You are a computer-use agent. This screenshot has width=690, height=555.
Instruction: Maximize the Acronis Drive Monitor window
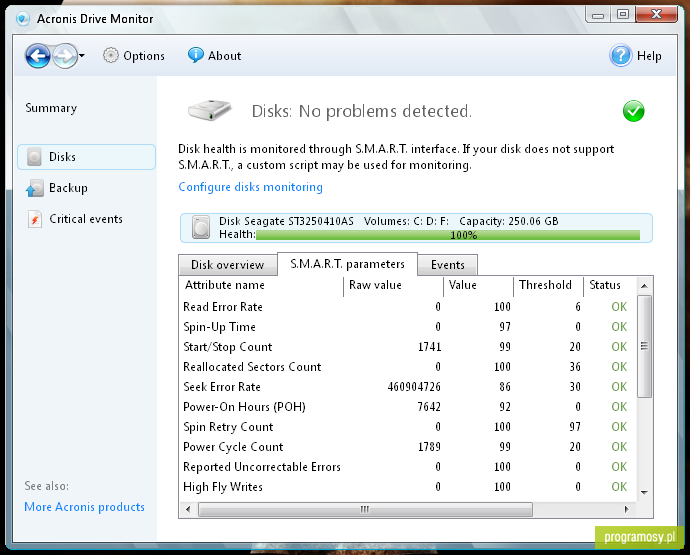coord(623,15)
